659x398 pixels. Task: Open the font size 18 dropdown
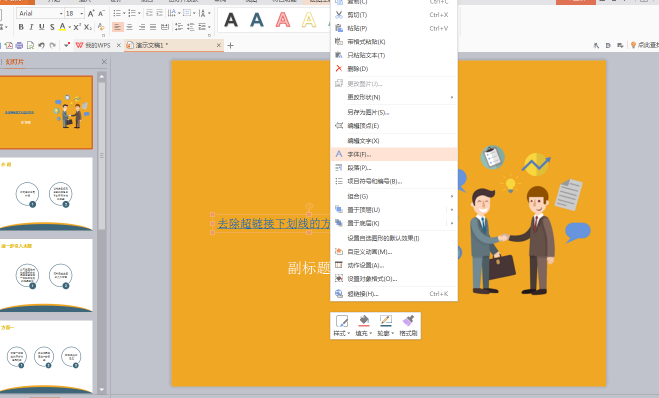[x=82, y=13]
